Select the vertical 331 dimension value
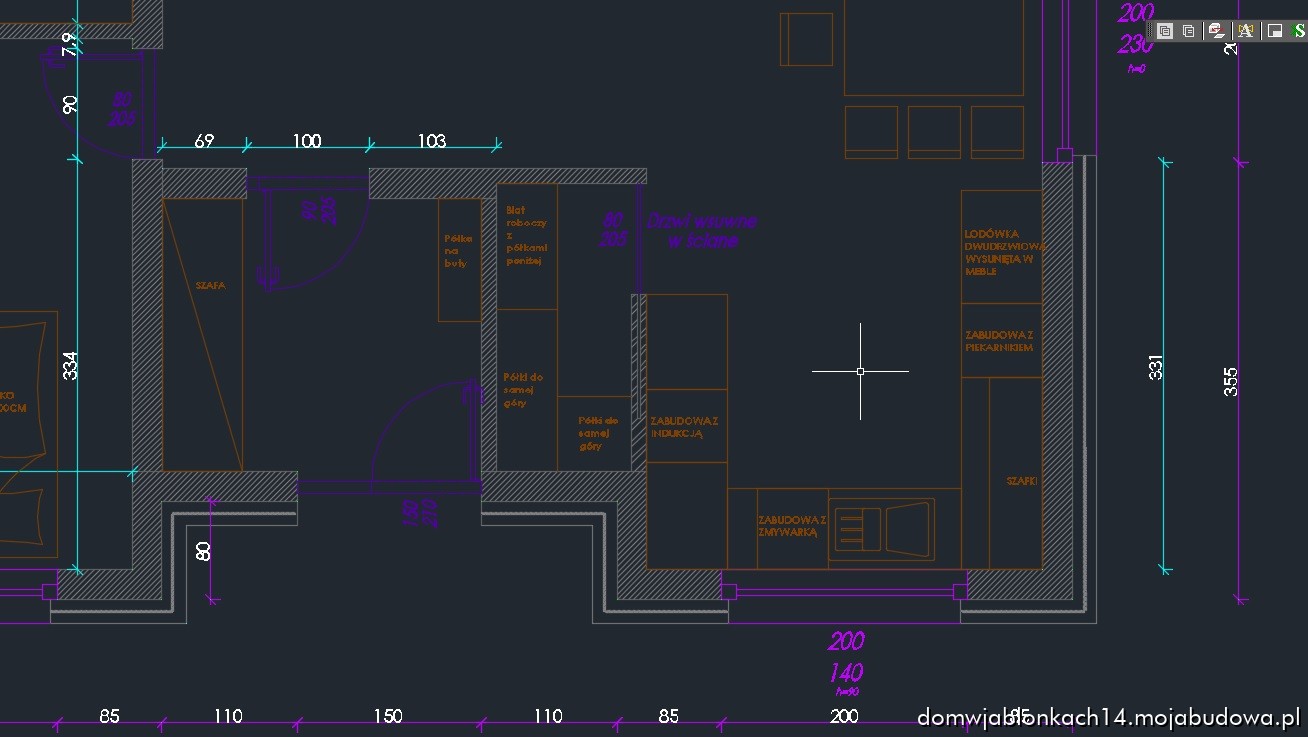This screenshot has height=737, width=1308. point(1156,367)
